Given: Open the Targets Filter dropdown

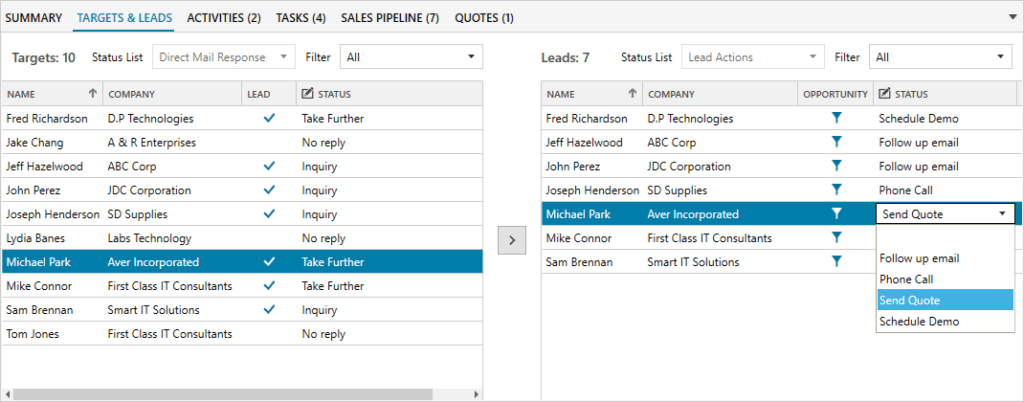Looking at the screenshot, I should (x=411, y=57).
